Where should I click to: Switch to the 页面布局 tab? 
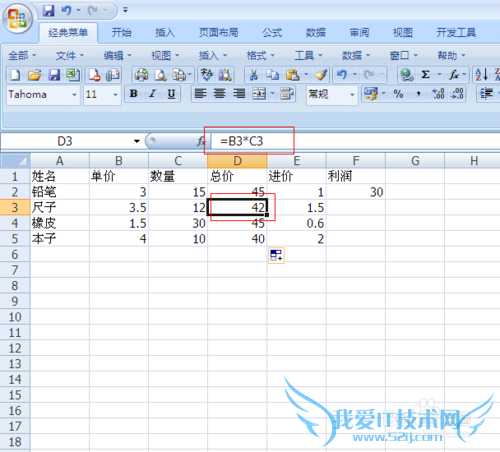pos(219,33)
